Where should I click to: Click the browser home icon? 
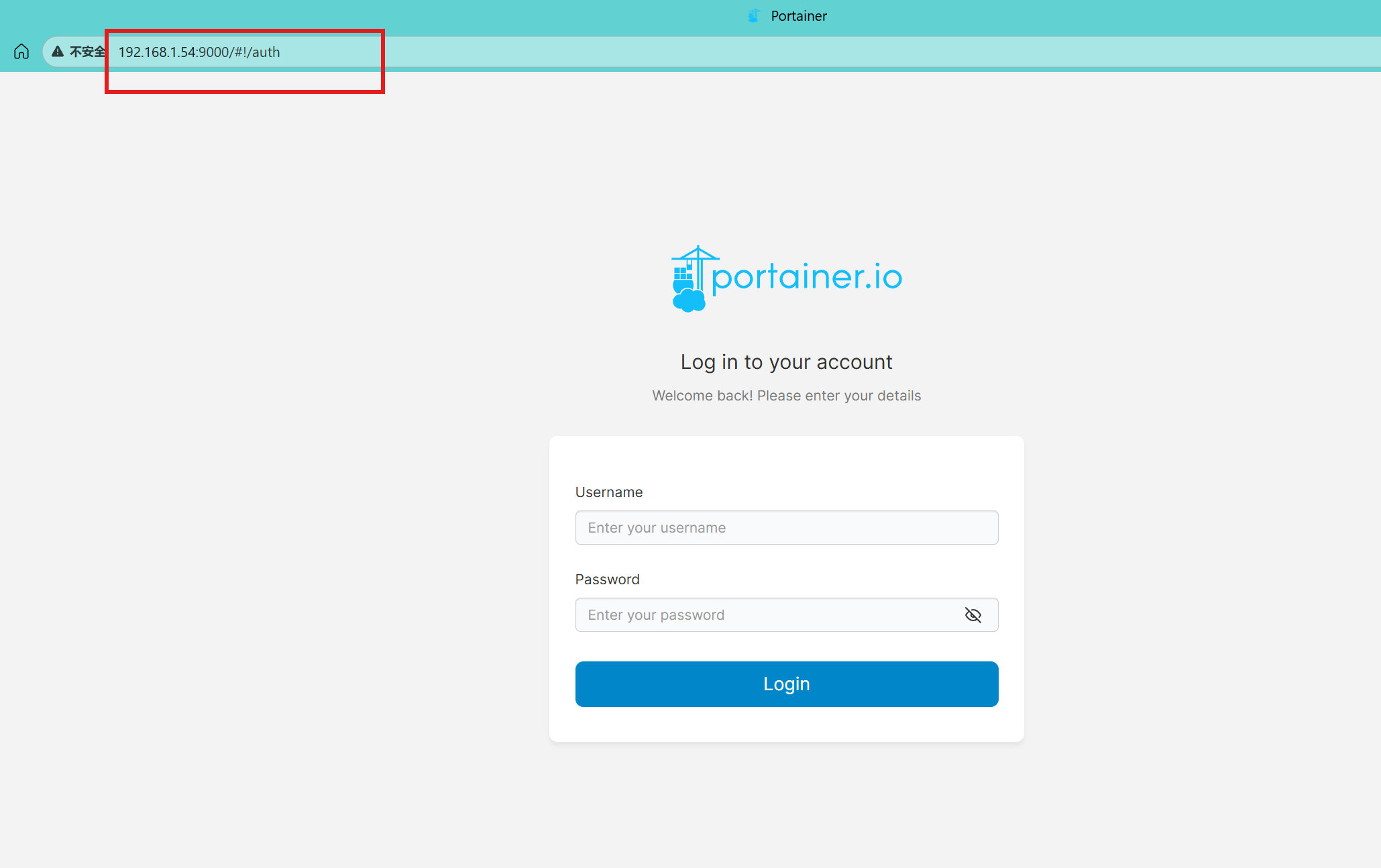(x=21, y=52)
